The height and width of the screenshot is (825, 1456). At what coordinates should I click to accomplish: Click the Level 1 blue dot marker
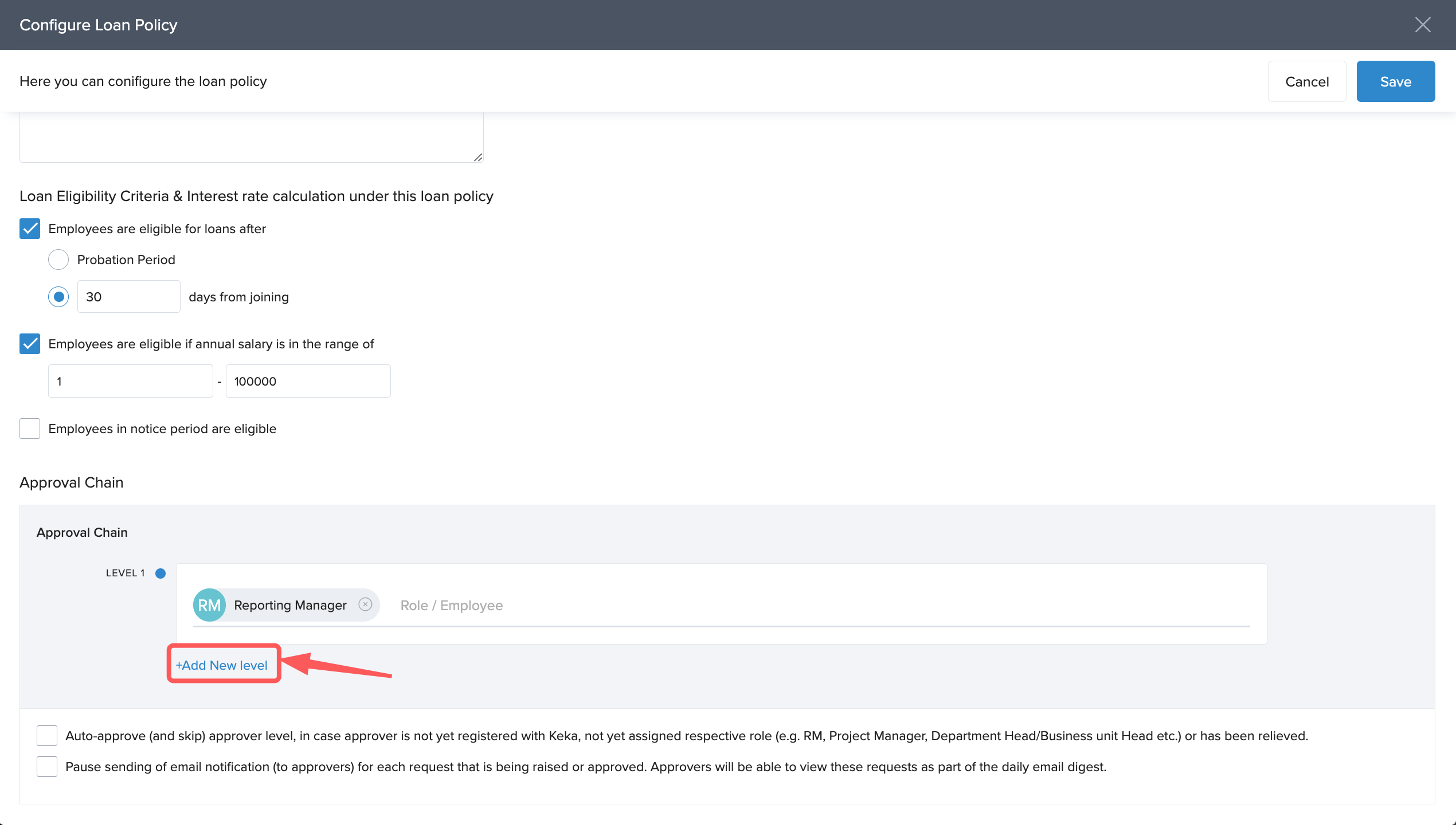click(x=161, y=573)
